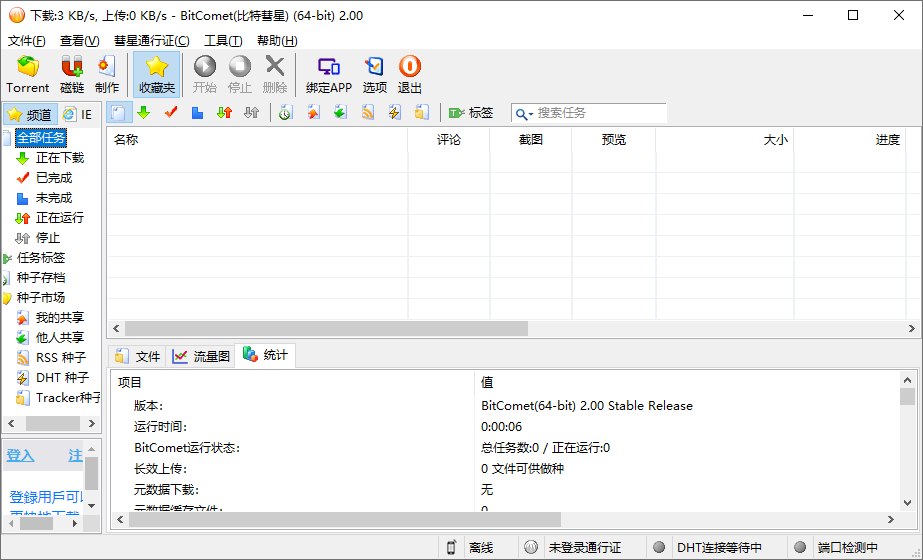This screenshot has height=560, width=923.
Task: Click the 停止 stop task toolbar button
Action: point(240,74)
